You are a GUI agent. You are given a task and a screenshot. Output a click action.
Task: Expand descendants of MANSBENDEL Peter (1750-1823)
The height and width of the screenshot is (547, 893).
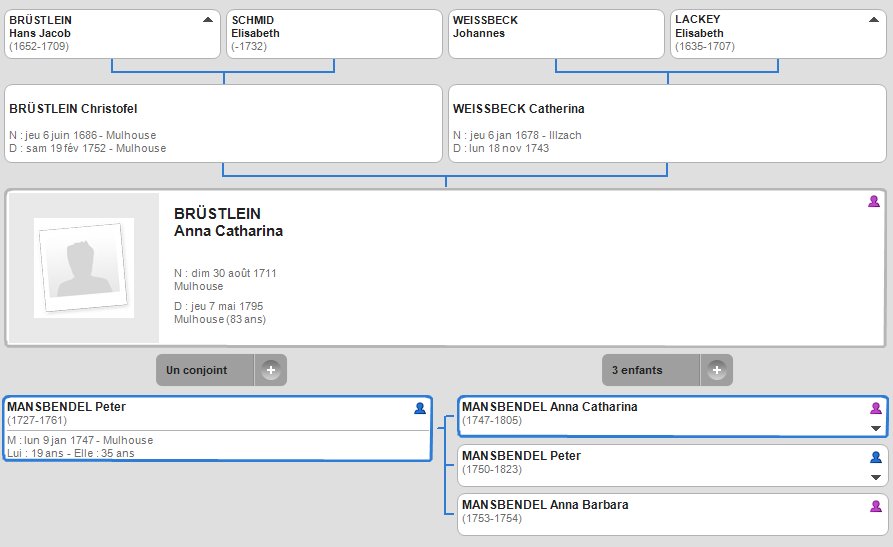[876, 477]
